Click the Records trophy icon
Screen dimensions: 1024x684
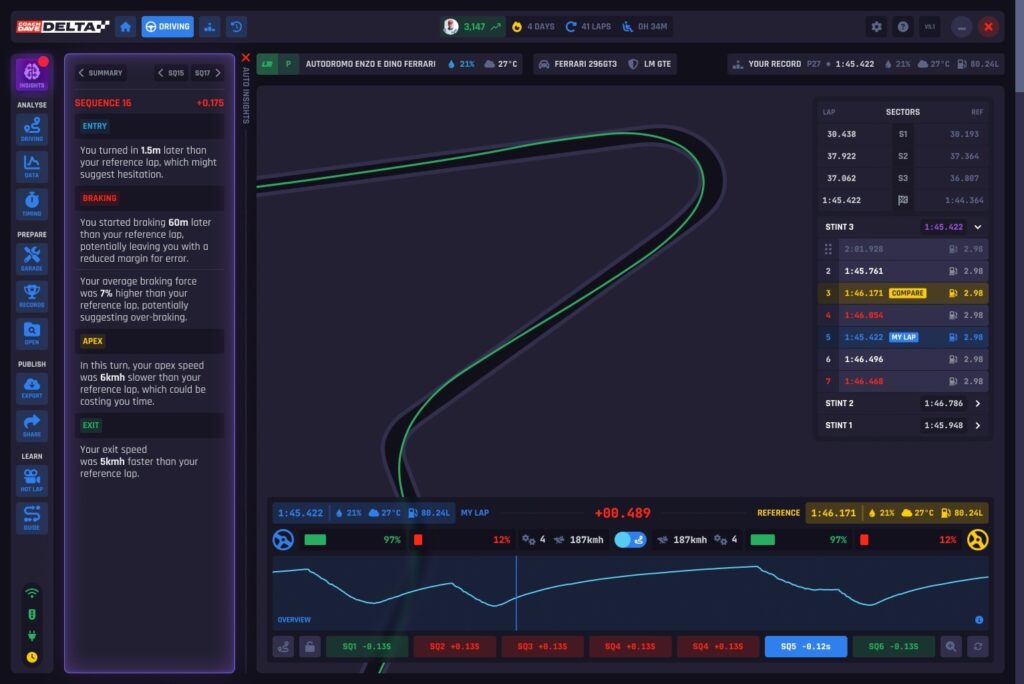pos(32,295)
